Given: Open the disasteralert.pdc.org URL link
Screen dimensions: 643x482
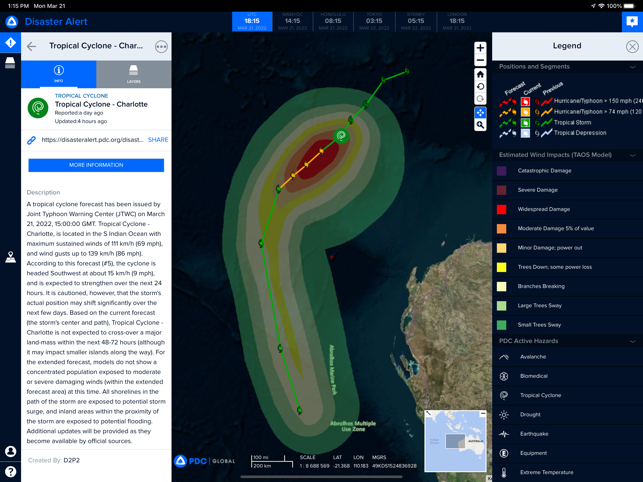Looking at the screenshot, I should pos(92,140).
